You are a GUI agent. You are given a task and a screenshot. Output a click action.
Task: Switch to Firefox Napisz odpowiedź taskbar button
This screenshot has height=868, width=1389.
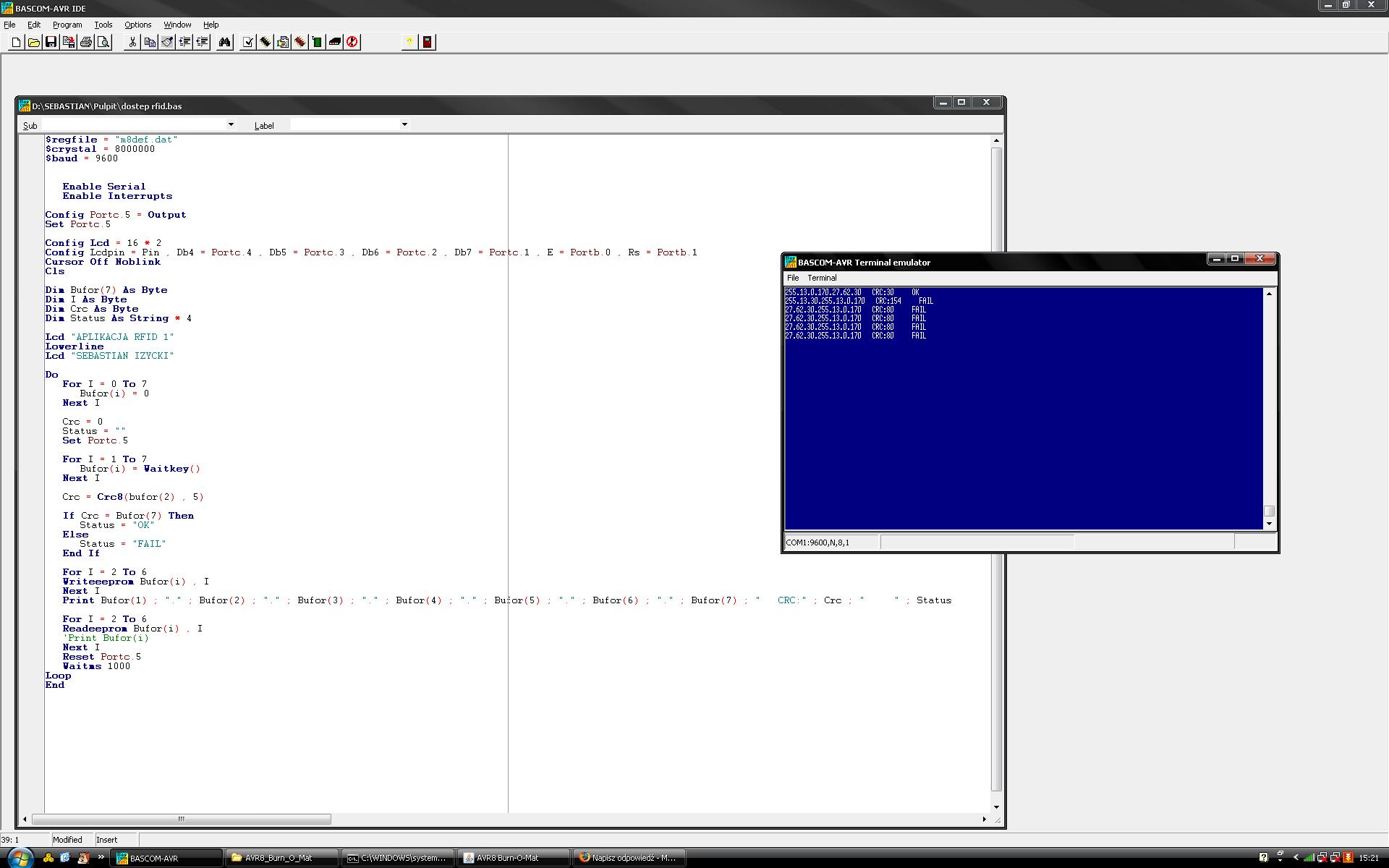coord(629,858)
